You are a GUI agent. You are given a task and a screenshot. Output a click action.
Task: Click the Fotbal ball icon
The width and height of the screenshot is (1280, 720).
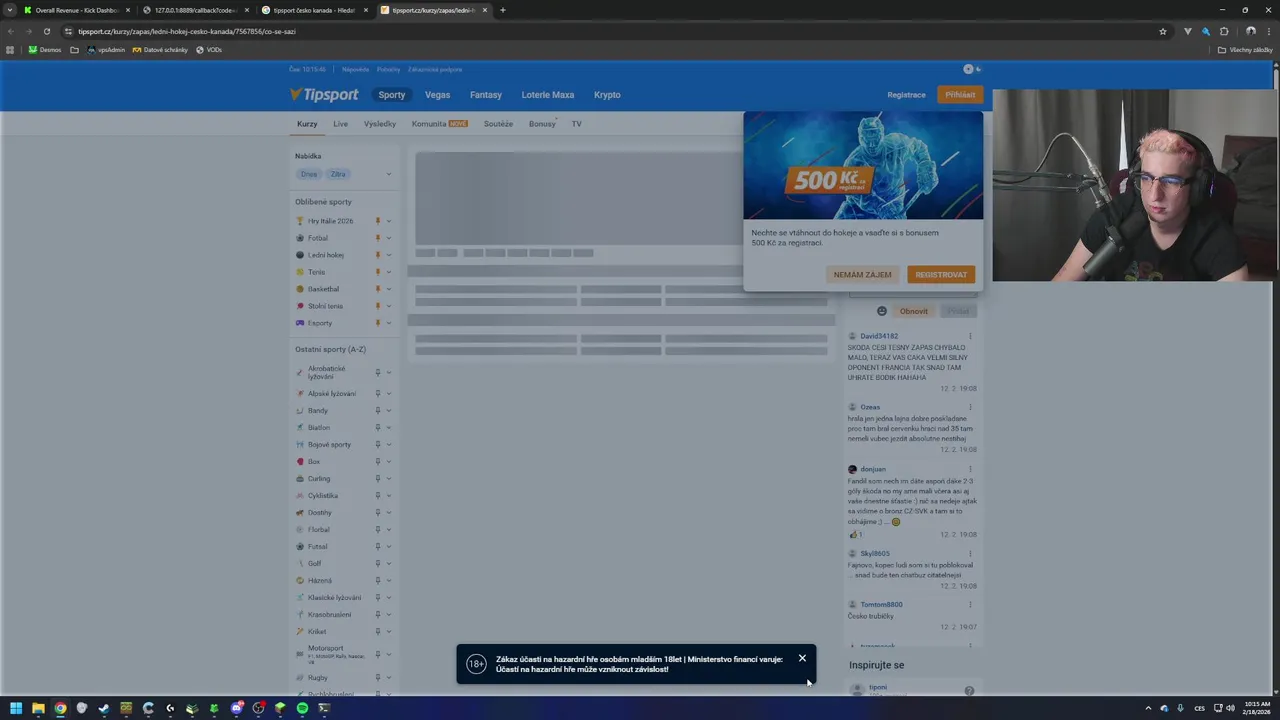(300, 238)
